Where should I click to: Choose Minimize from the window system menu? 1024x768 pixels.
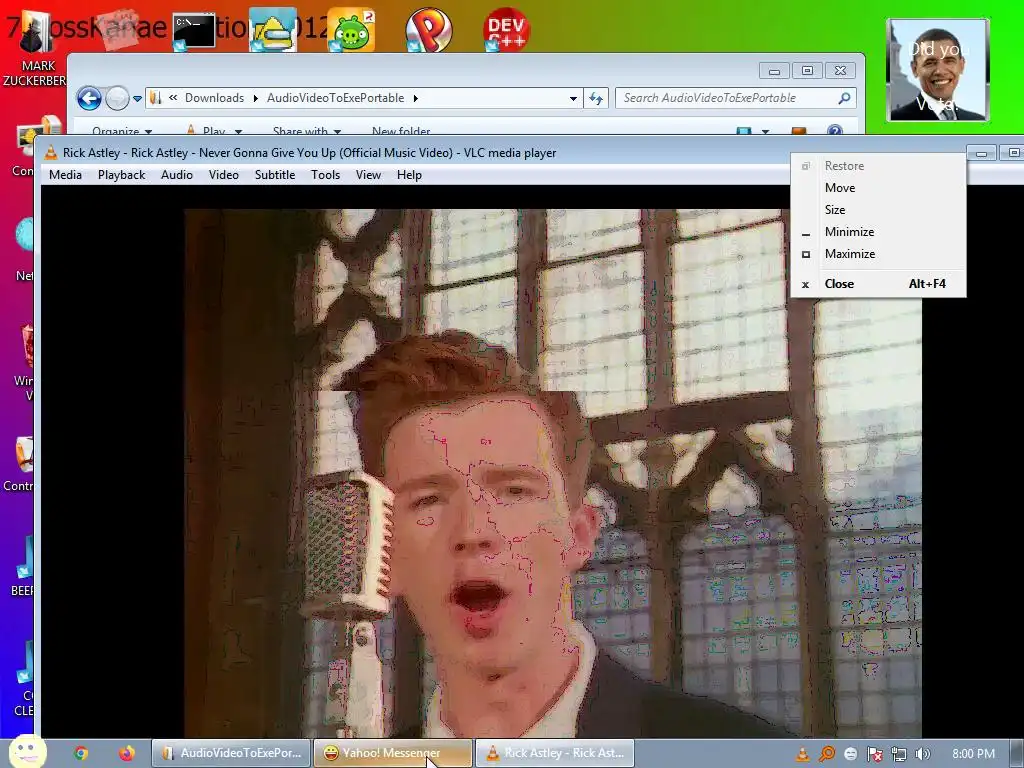(x=878, y=232)
